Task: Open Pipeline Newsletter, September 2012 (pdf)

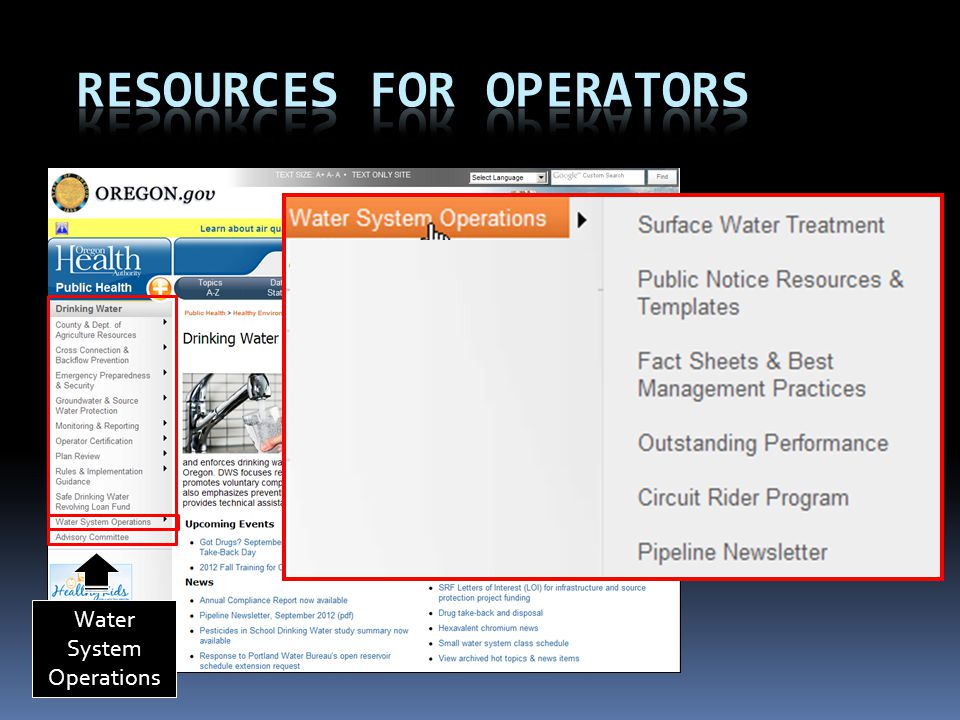Action: 276,615
